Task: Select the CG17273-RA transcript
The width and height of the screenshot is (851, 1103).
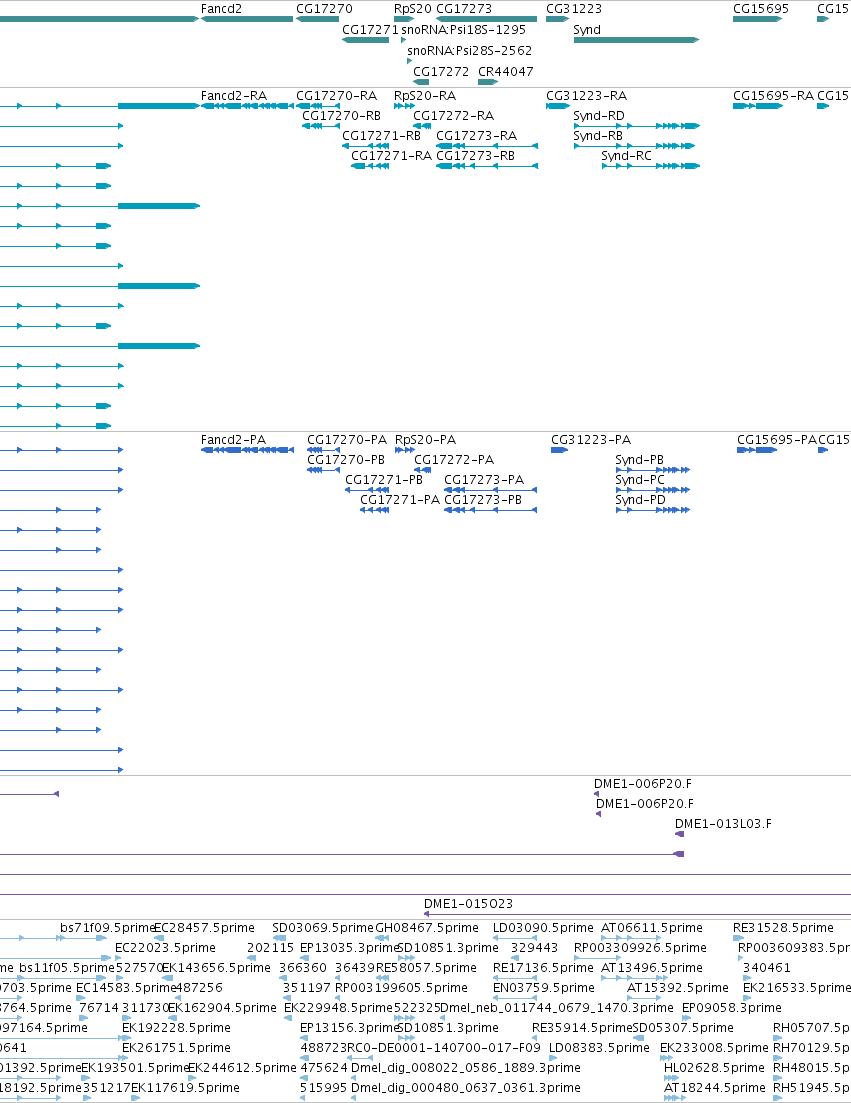Action: point(487,146)
